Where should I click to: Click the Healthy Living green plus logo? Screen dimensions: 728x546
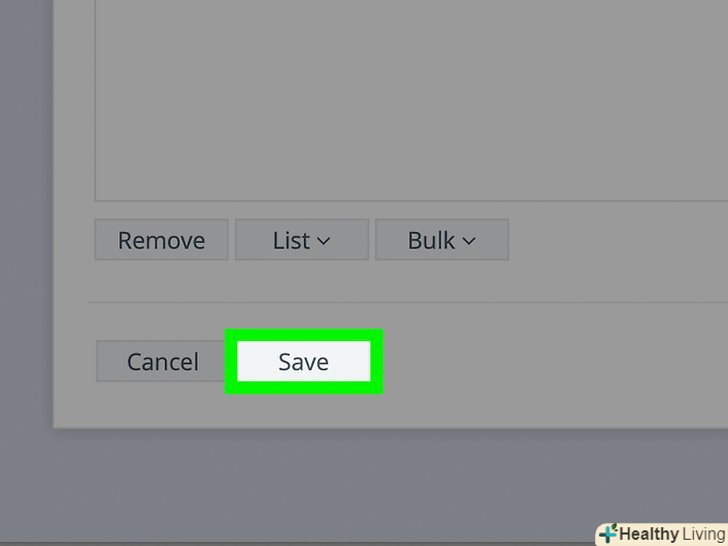click(608, 533)
